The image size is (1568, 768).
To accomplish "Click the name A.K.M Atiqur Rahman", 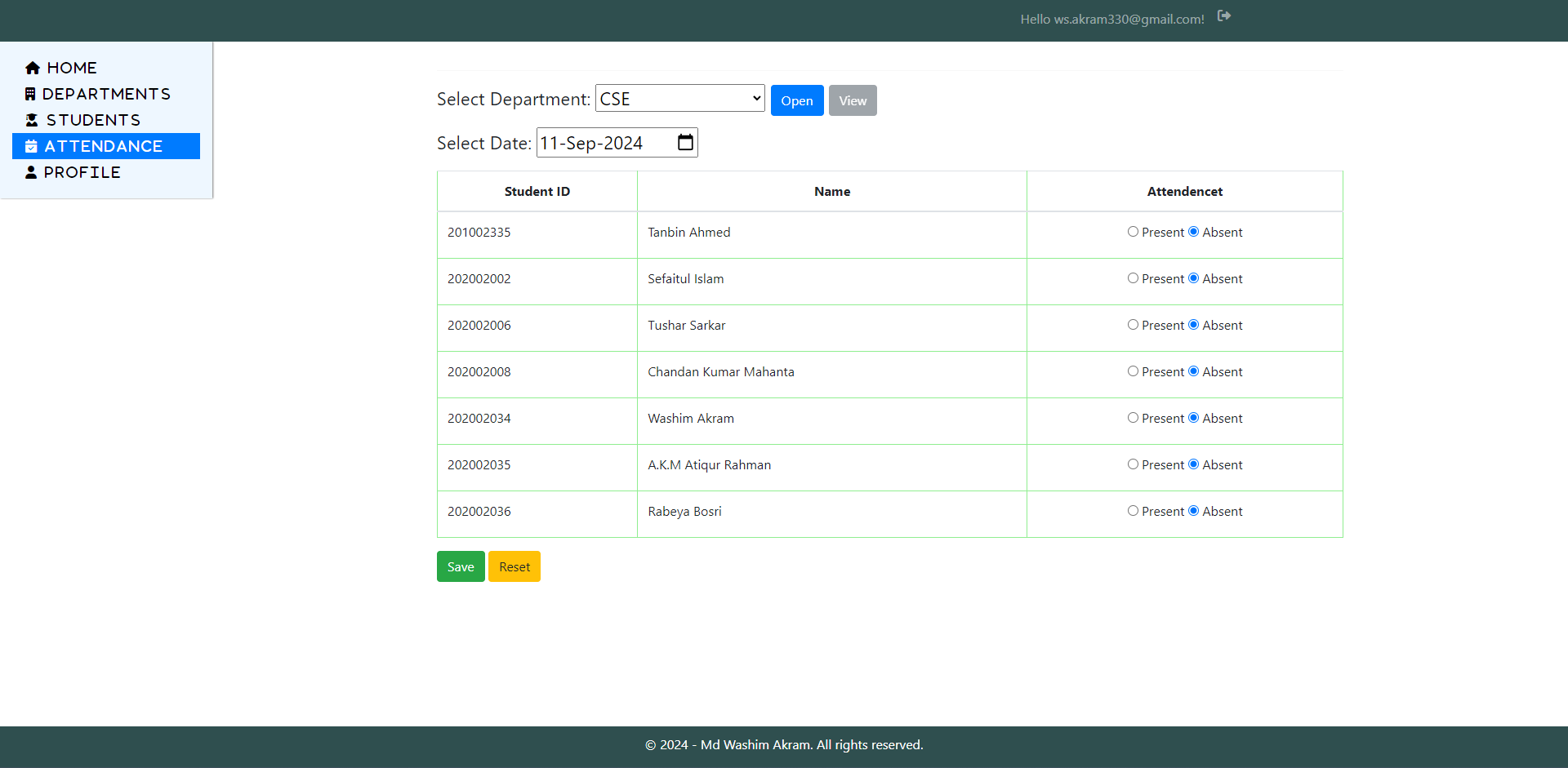I will click(x=710, y=465).
